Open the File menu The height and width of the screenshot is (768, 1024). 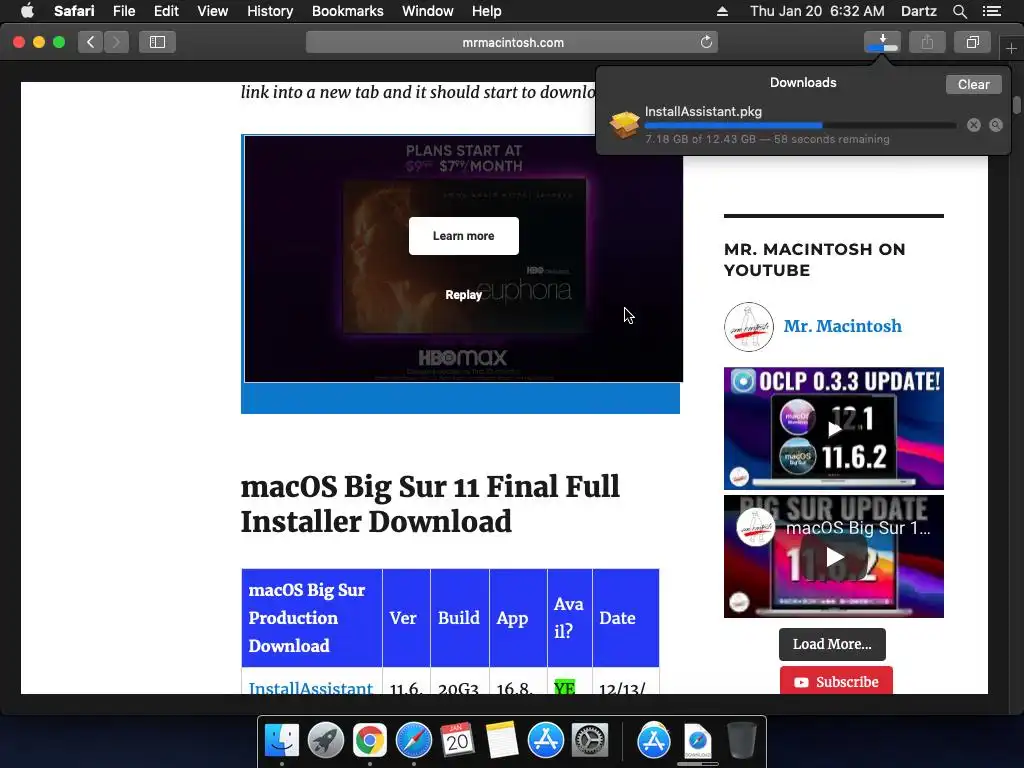click(123, 11)
